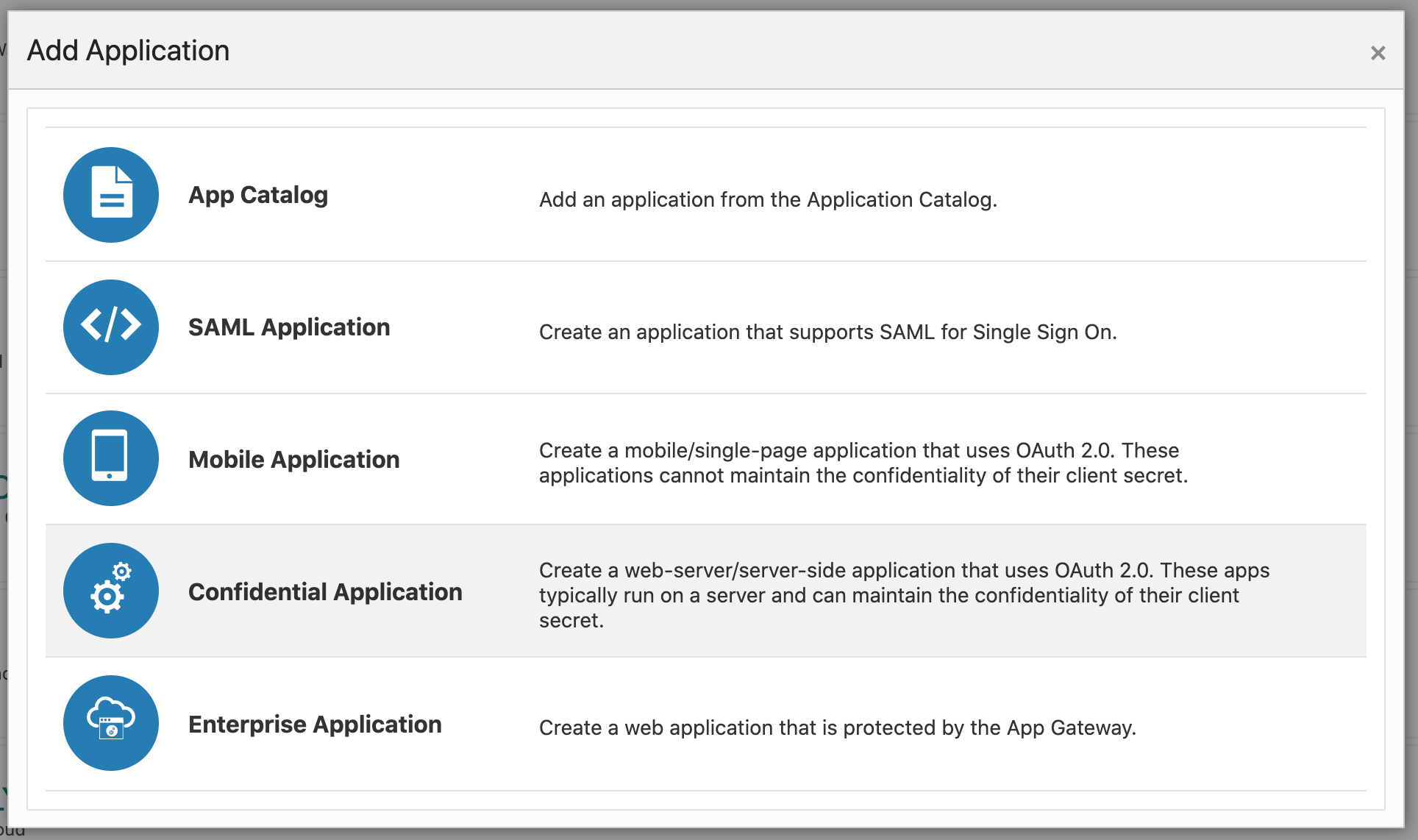This screenshot has width=1418, height=840.
Task: Choose the Enterprise Application label
Action: [315, 725]
